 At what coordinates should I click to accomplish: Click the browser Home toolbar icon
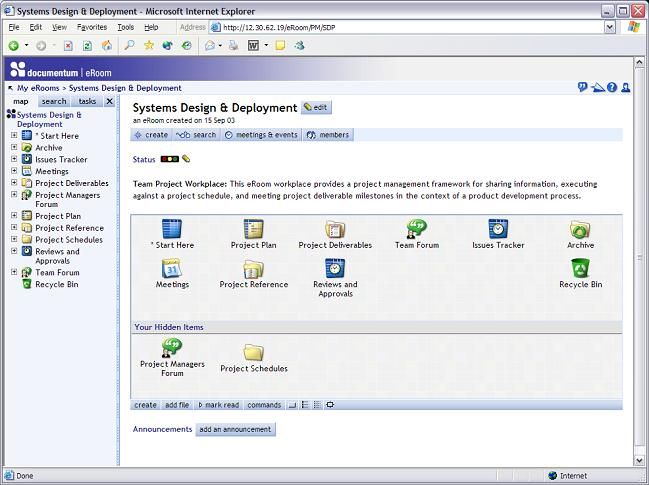108,46
